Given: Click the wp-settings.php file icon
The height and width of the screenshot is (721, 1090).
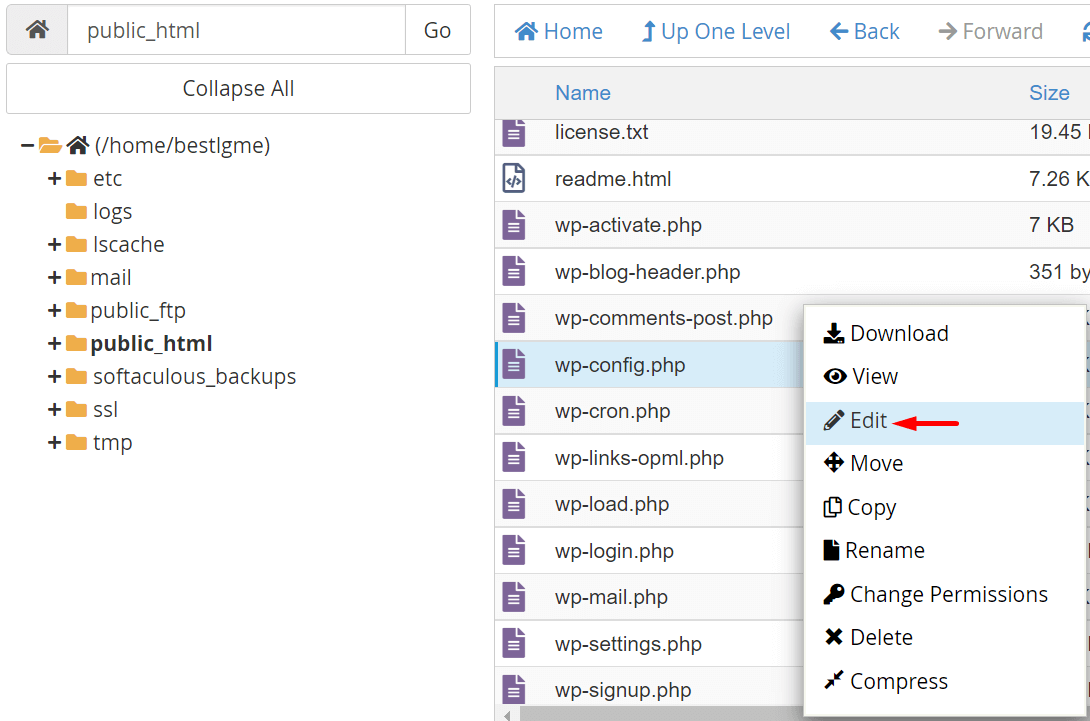Looking at the screenshot, I should (513, 644).
